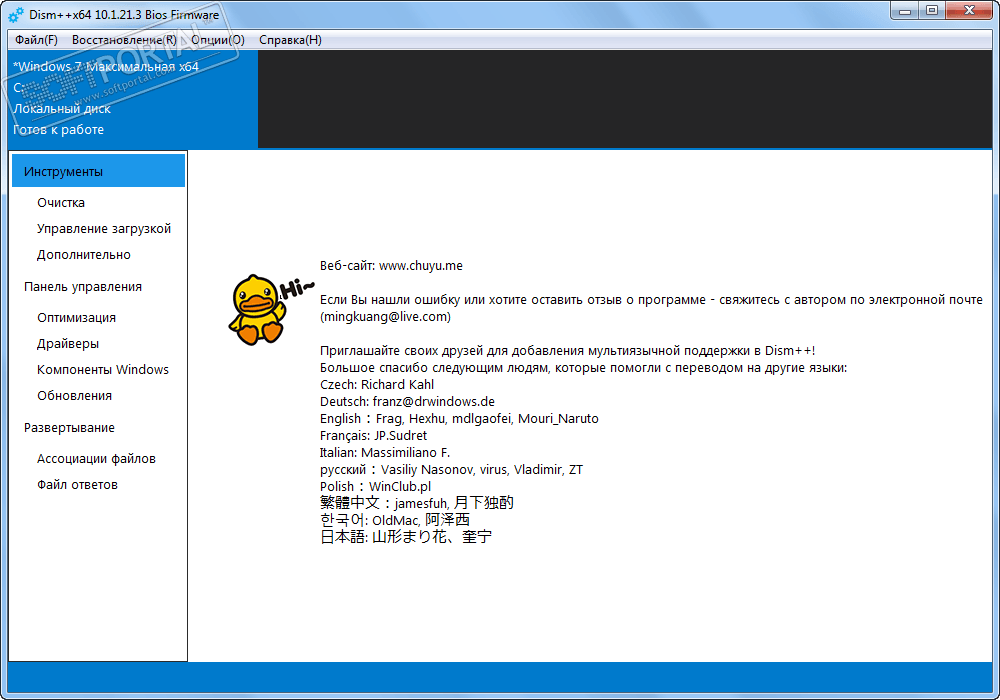Select the Панель управления section
The height and width of the screenshot is (700, 1000).
pos(83,287)
